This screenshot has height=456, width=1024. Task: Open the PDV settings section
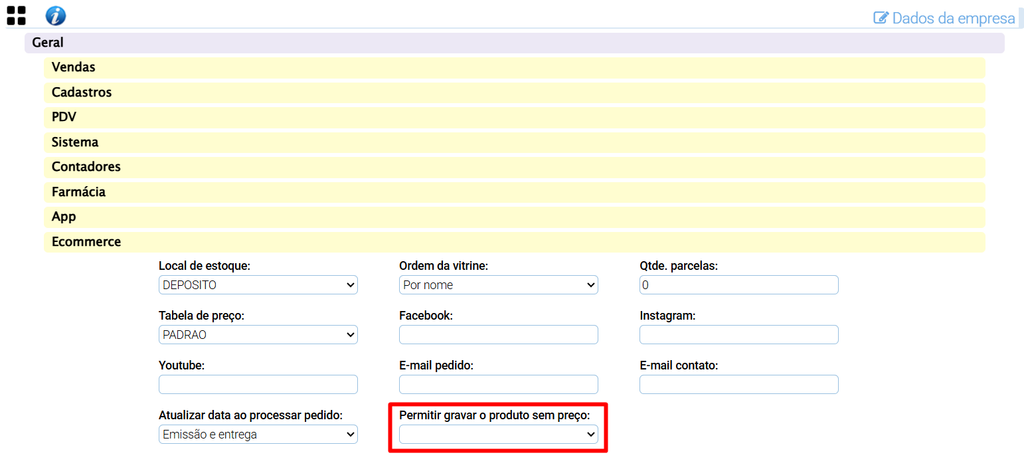514,117
